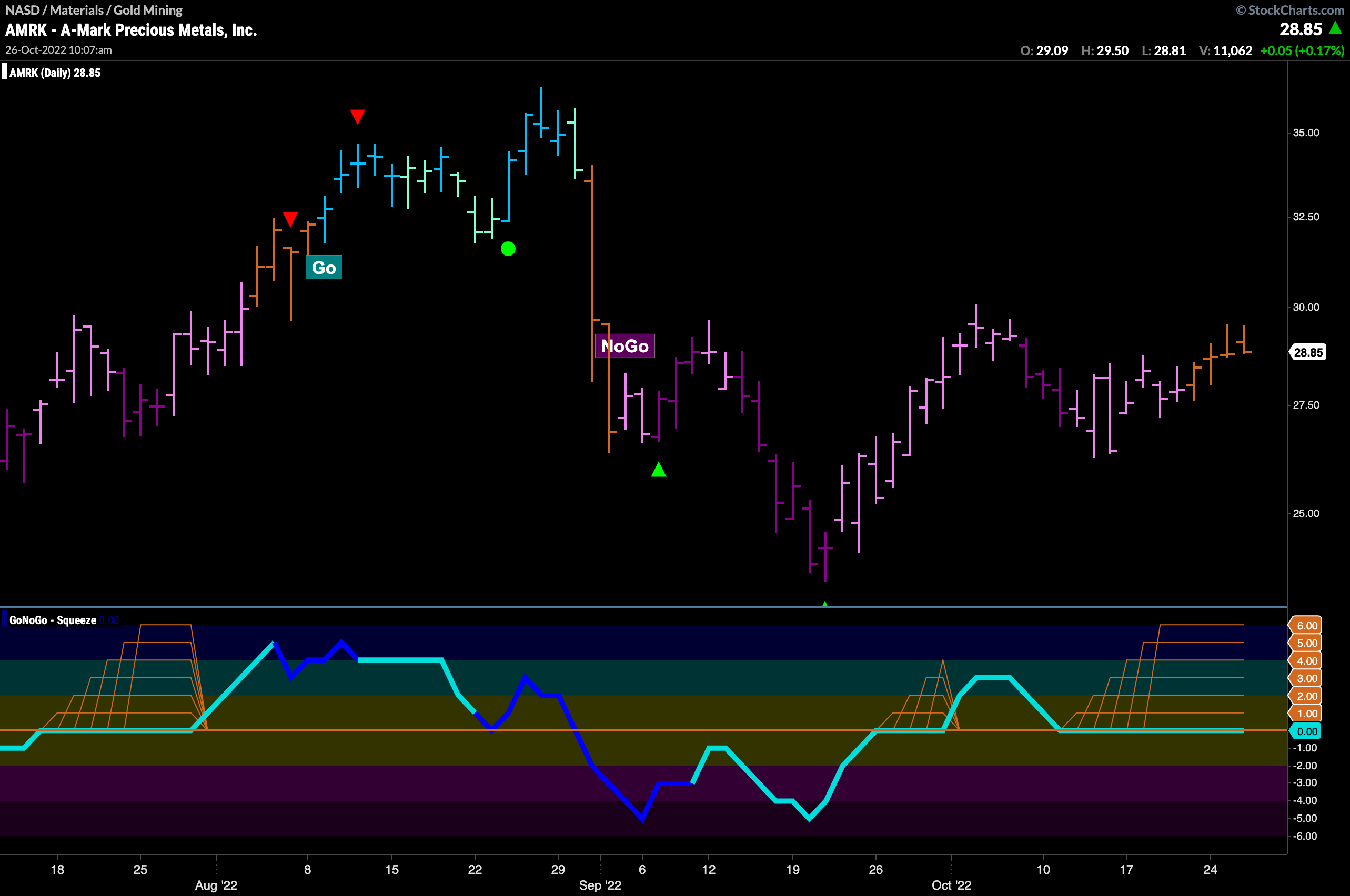This screenshot has width=1350, height=896.
Task: Click the 2.00 orange squeeze level tag
Action: point(1306,696)
